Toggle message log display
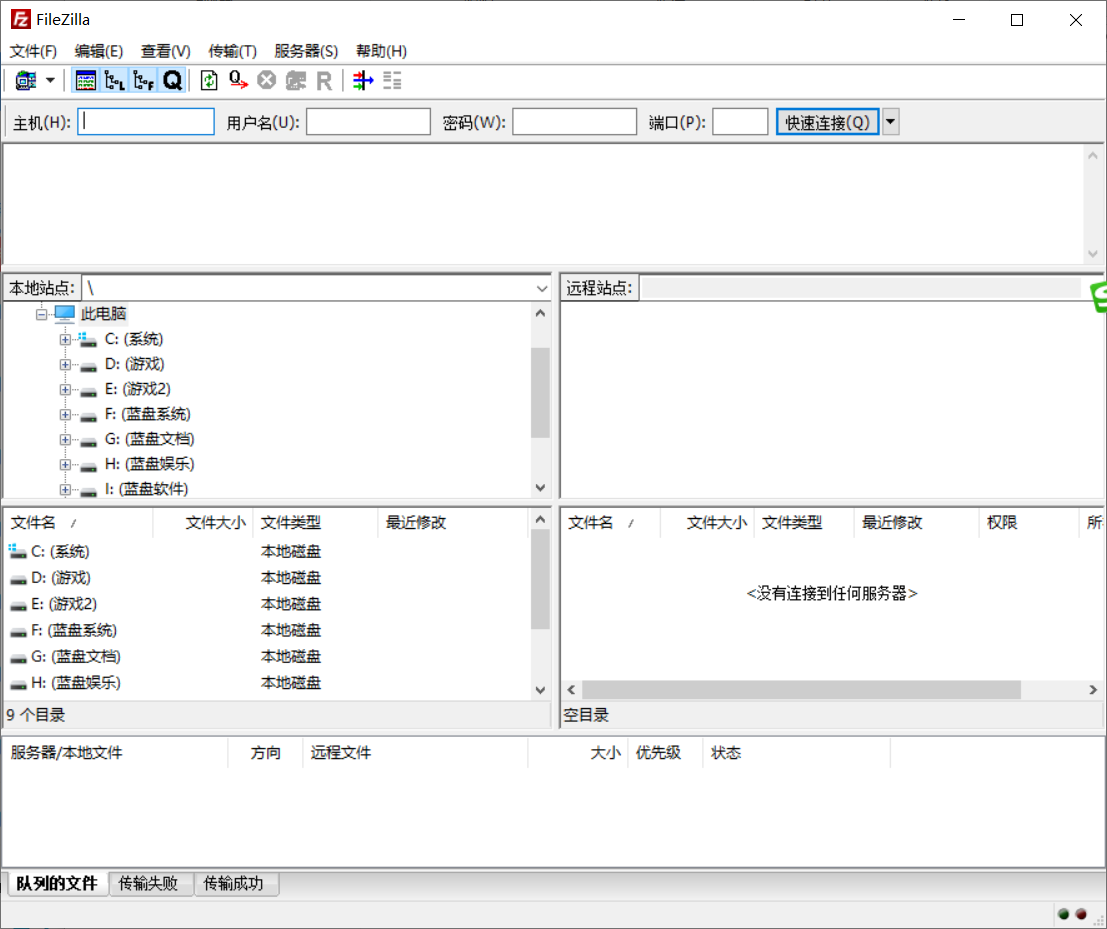The height and width of the screenshot is (929, 1107). point(85,80)
